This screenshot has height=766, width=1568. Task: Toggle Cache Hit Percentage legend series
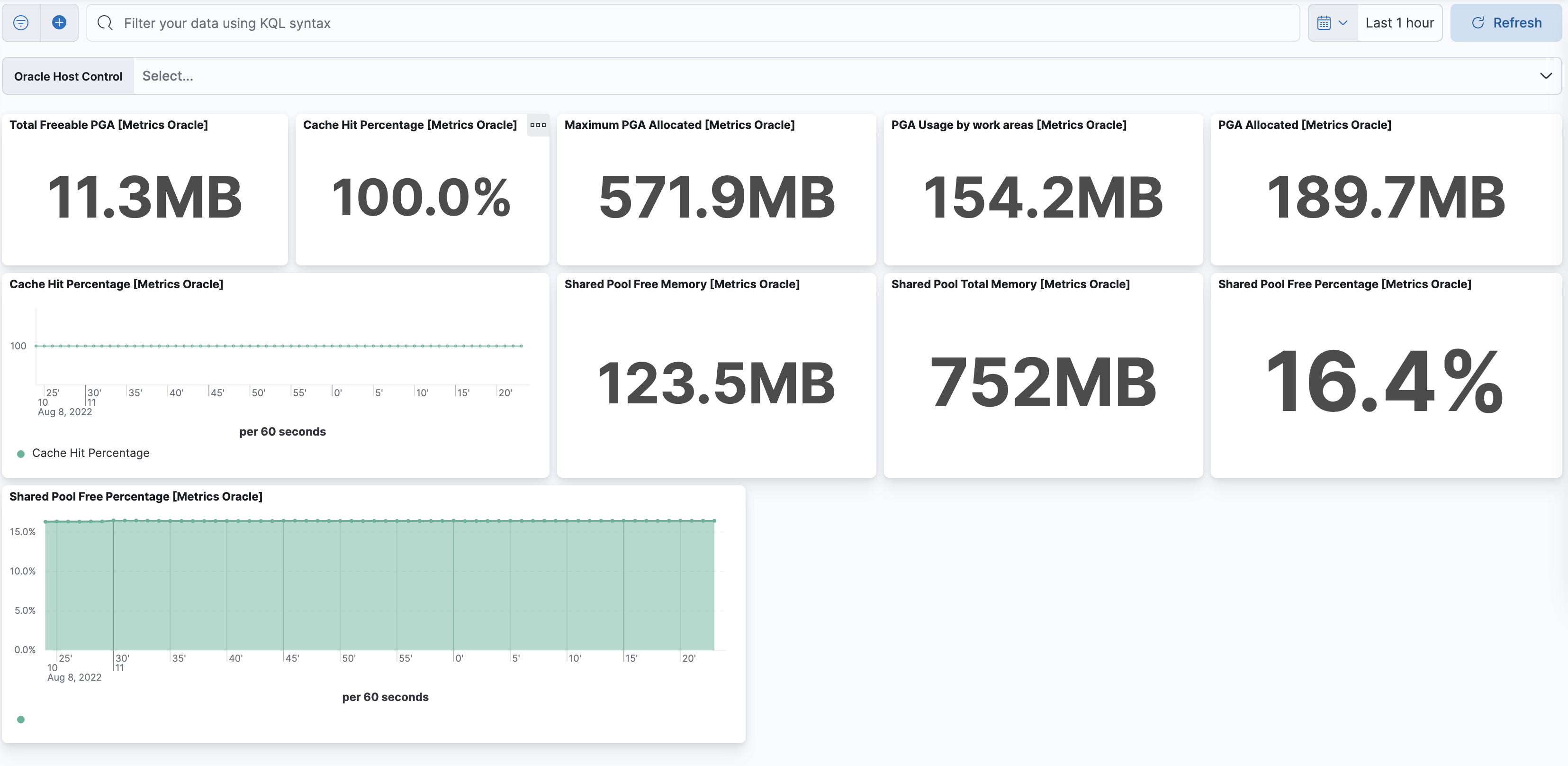click(x=90, y=453)
